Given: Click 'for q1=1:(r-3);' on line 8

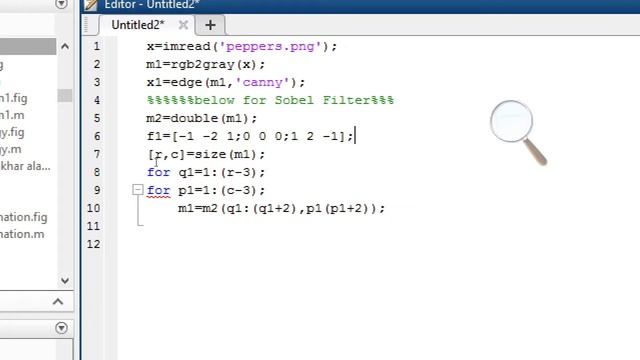Looking at the screenshot, I should point(206,172).
